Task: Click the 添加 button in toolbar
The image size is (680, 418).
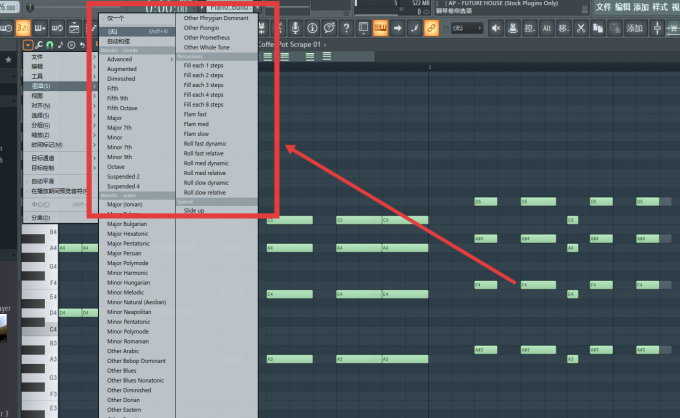Action: coord(634,28)
